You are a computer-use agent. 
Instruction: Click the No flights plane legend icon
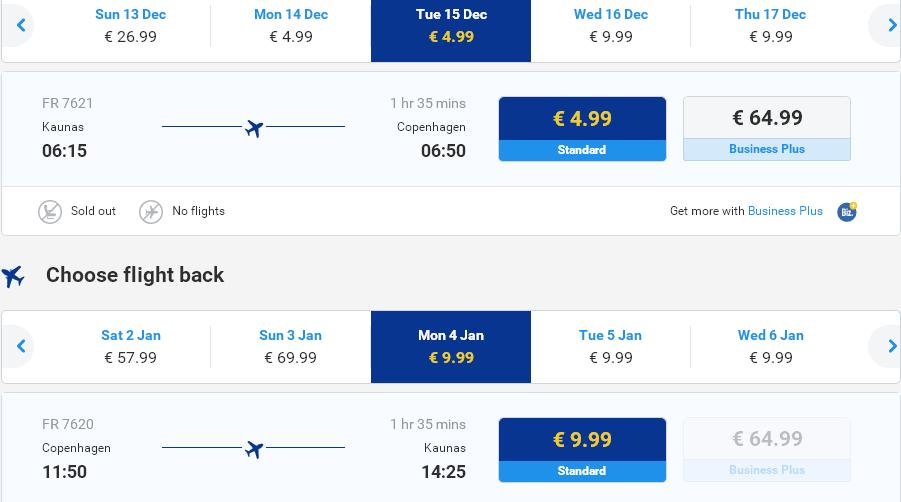(x=151, y=211)
